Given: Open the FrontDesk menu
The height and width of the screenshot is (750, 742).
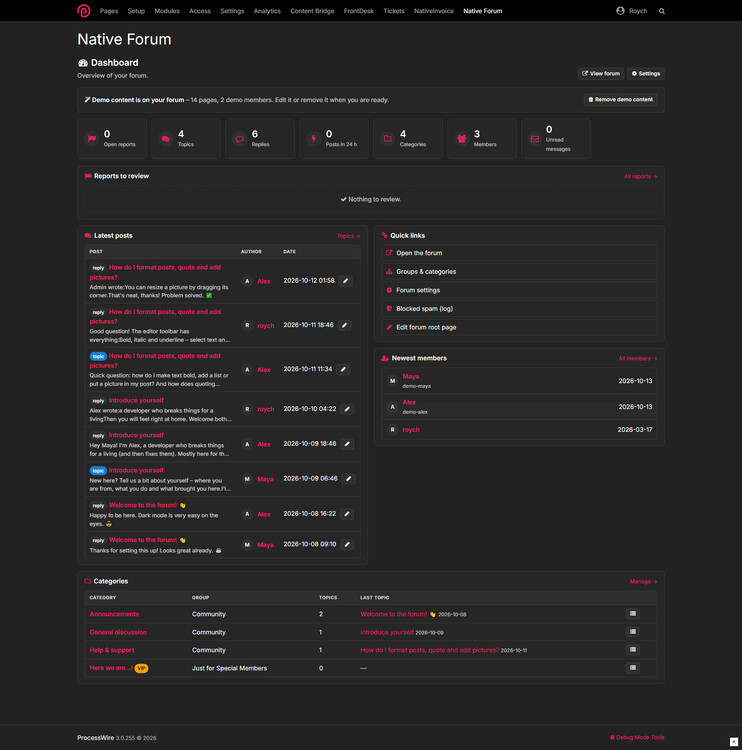Looking at the screenshot, I should point(358,11).
